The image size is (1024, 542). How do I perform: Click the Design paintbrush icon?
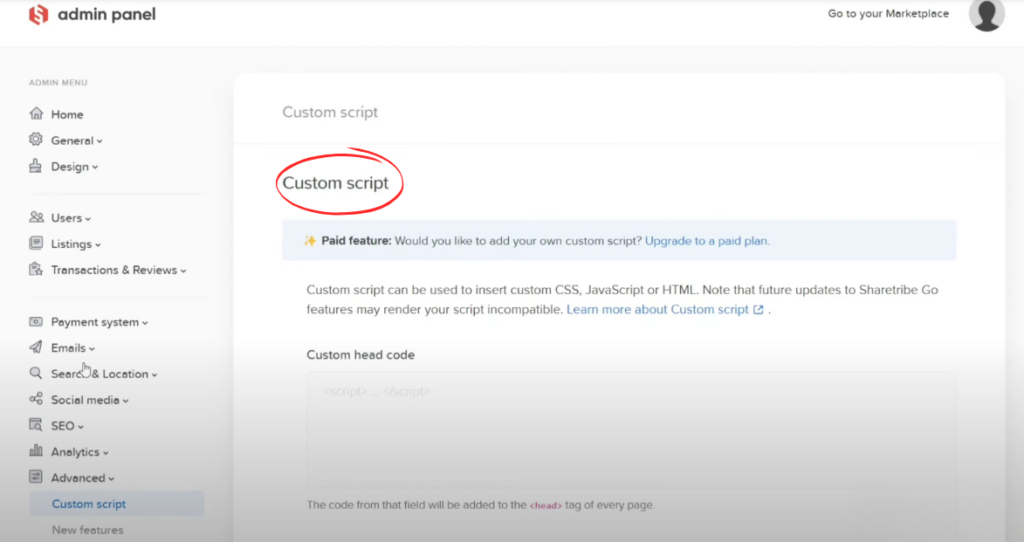[x=36, y=166]
